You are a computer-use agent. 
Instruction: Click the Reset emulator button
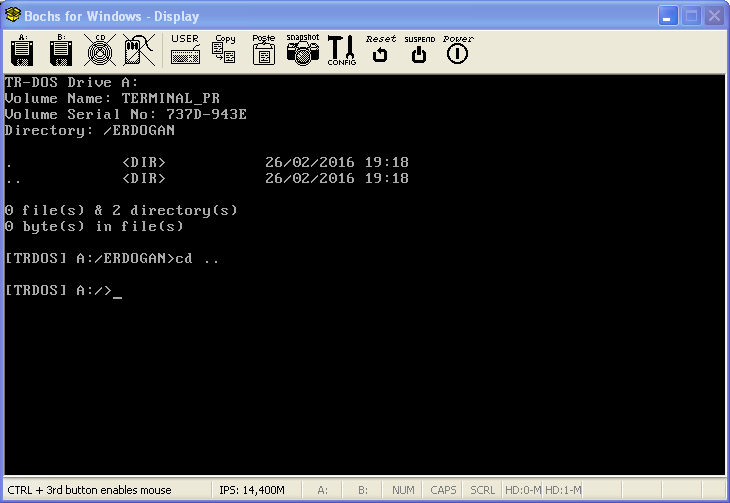coord(380,49)
